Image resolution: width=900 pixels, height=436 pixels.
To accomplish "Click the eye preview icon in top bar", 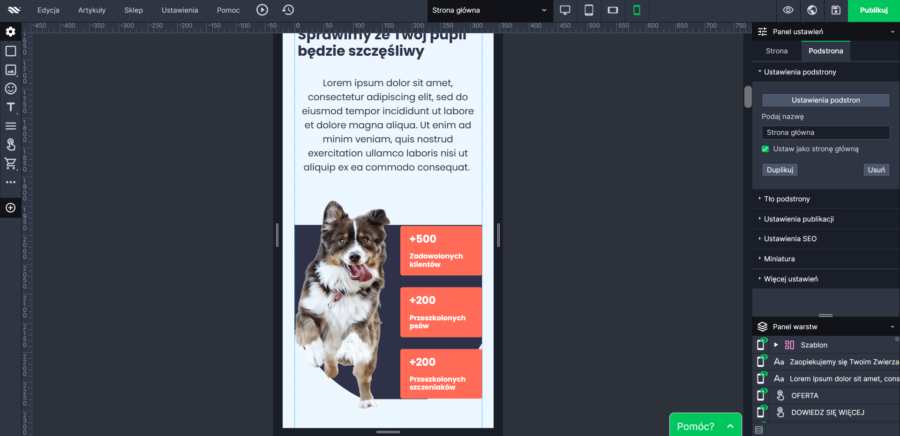I will pyautogui.click(x=788, y=10).
